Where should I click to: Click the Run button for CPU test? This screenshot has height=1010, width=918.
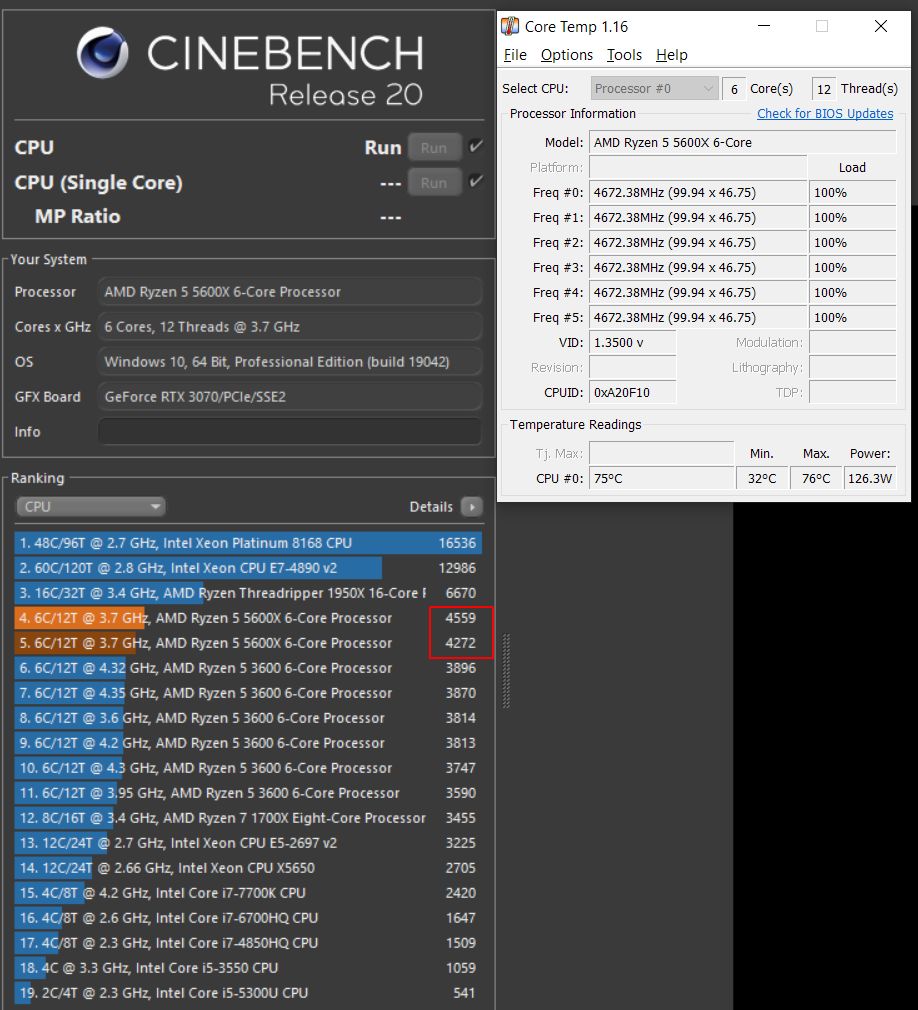point(434,148)
